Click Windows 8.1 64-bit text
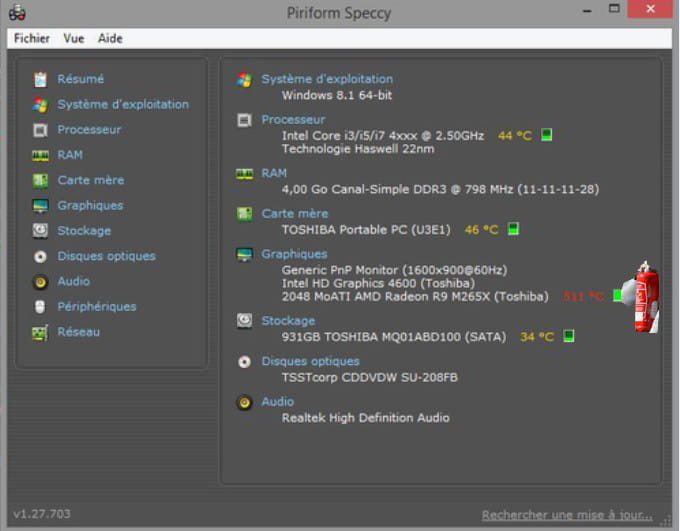 pos(337,95)
